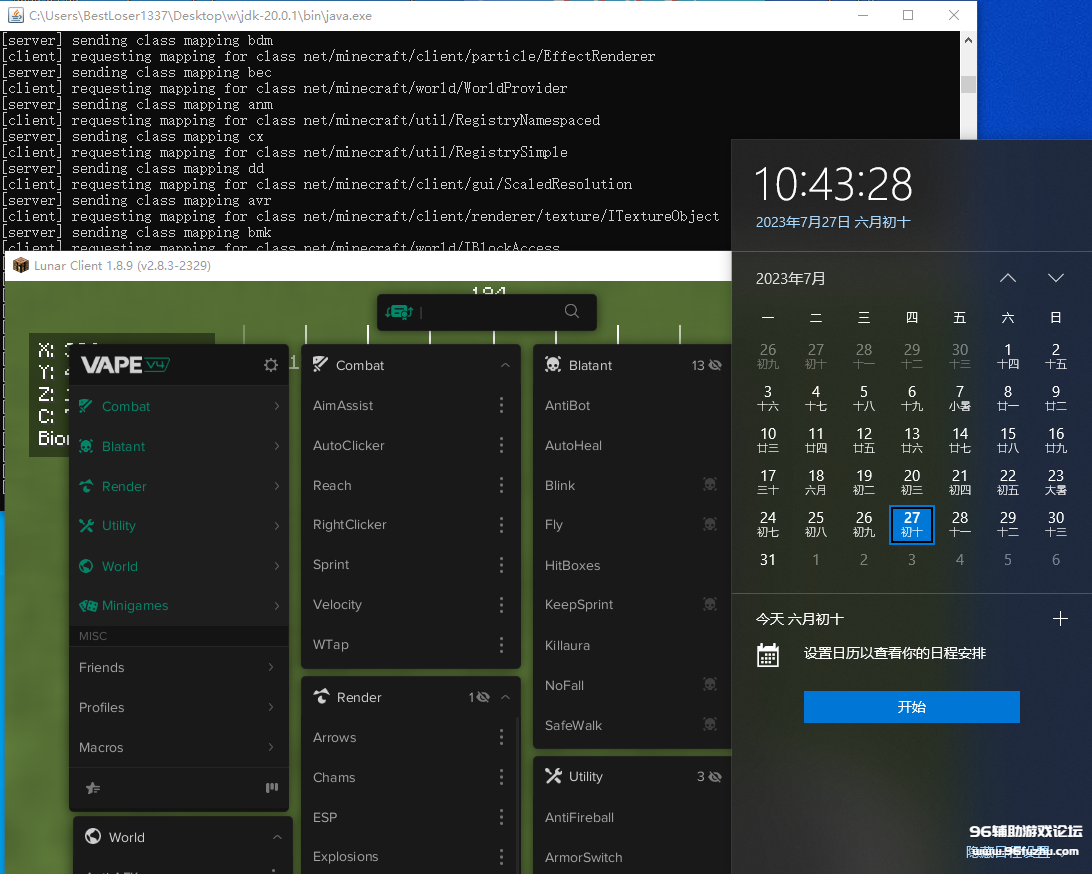
Task: Click the plus icon to add calendar event
Action: [x=1060, y=619]
